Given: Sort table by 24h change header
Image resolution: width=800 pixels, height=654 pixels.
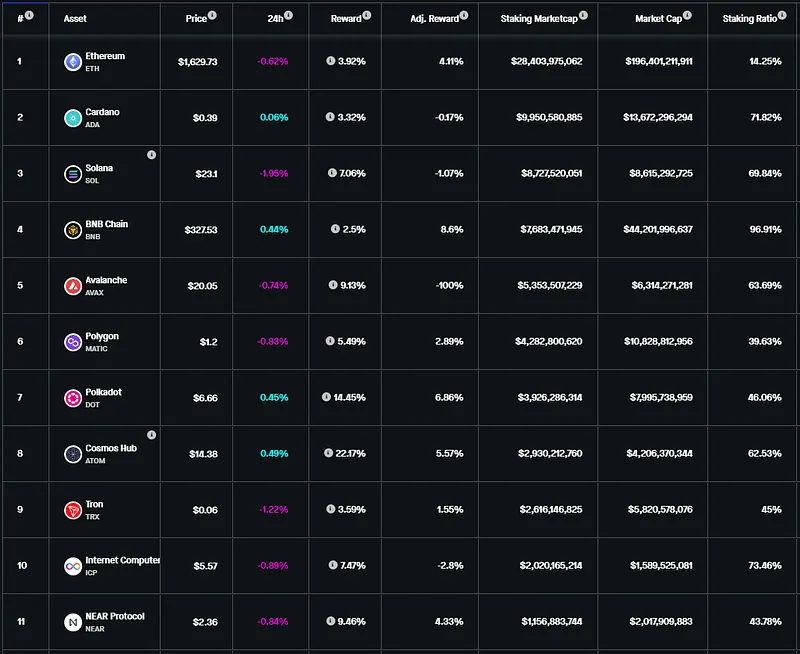Looking at the screenshot, I should pyautogui.click(x=275, y=18).
